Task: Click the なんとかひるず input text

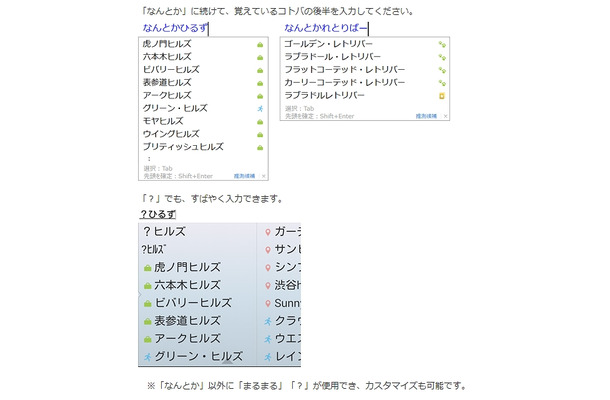Action: click(x=175, y=28)
